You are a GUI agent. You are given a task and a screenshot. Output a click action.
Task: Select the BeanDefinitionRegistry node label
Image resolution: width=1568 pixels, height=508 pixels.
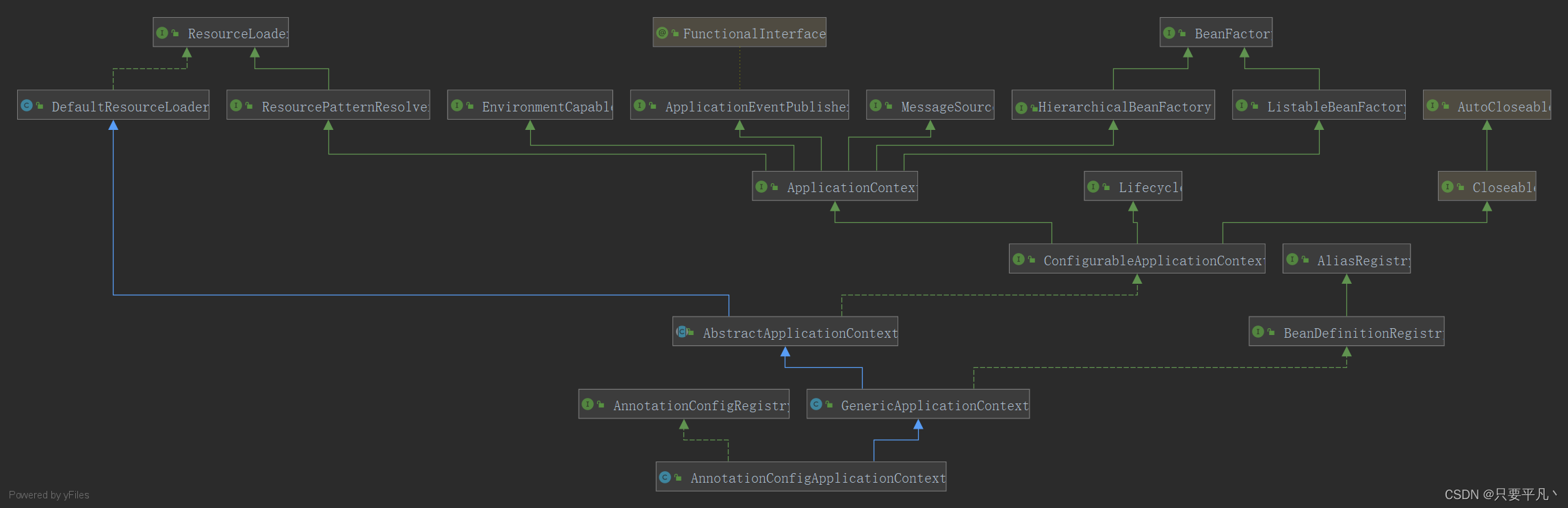1363,333
